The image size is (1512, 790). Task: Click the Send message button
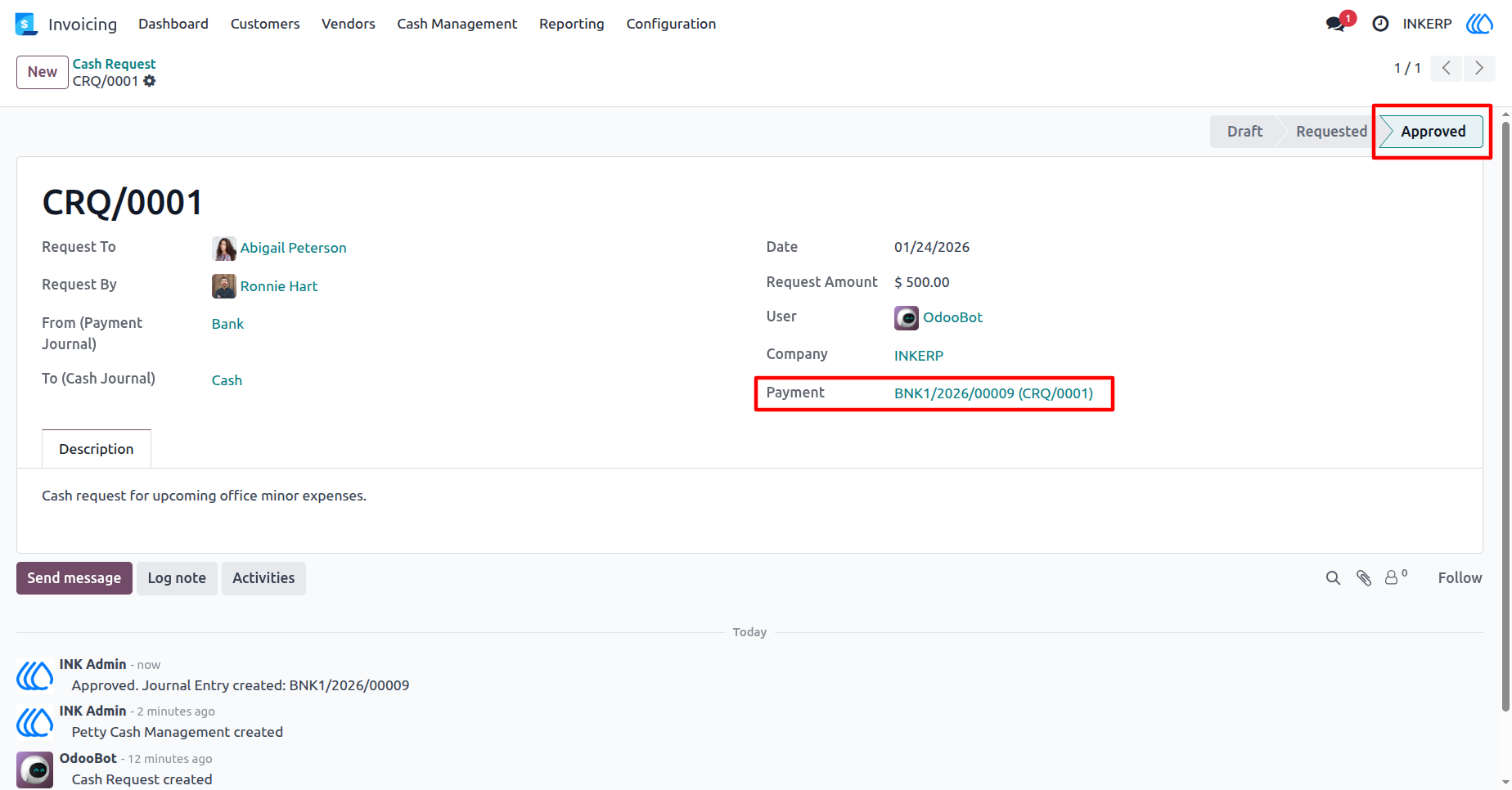74,578
